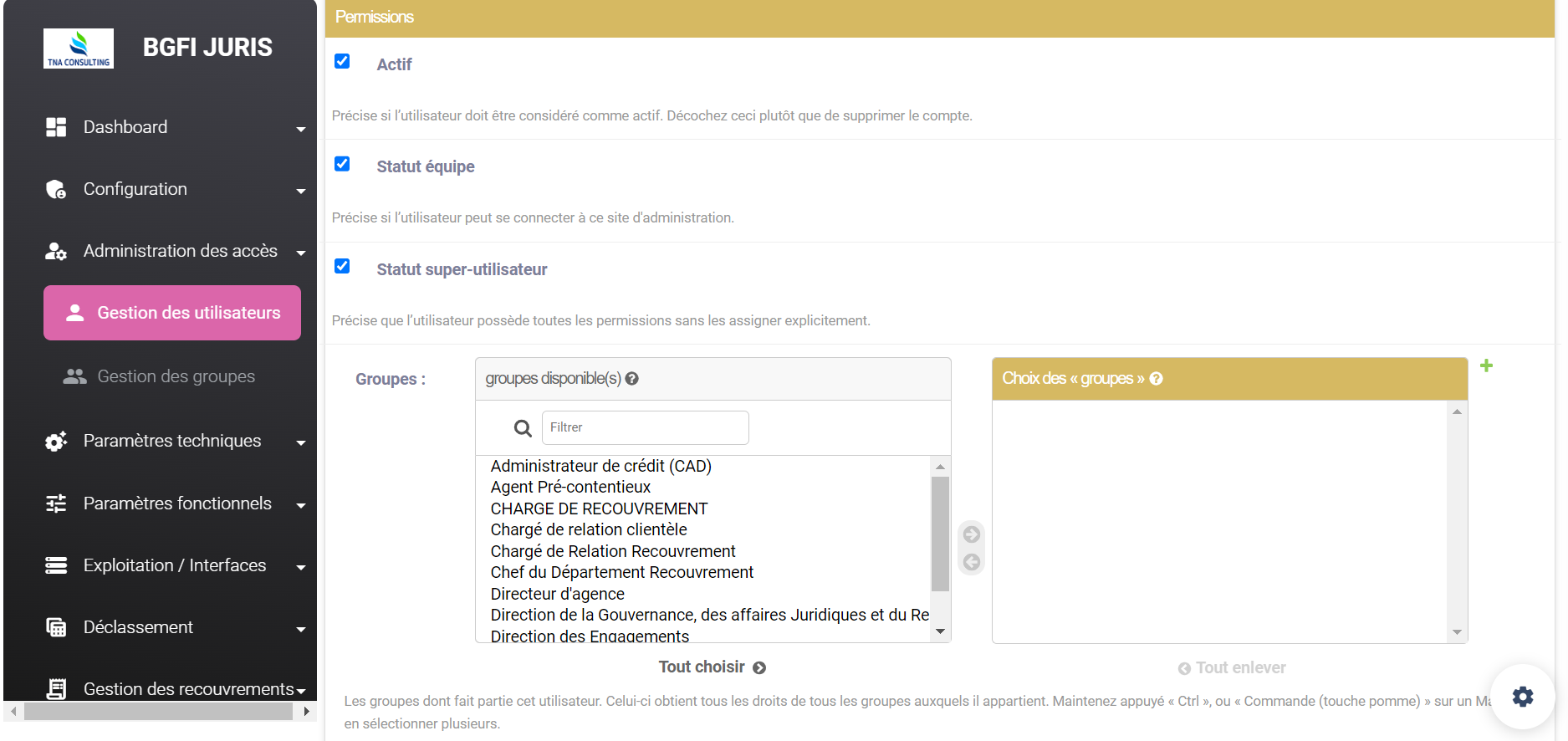Viewport: 1568px width, 741px height.
Task: Select Gestion des utilisateurs in sidebar
Action: [x=172, y=313]
